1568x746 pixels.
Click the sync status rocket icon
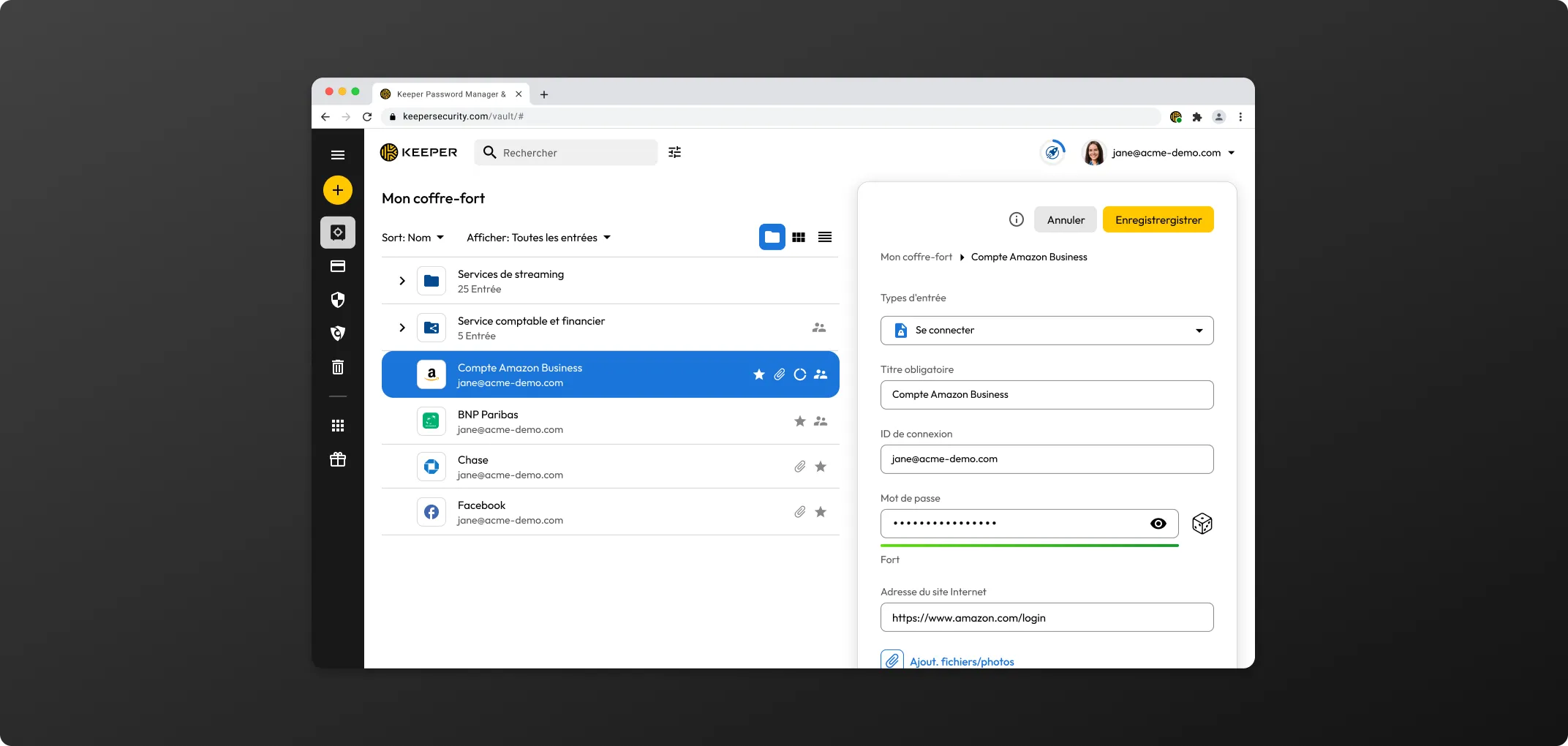coord(1052,152)
